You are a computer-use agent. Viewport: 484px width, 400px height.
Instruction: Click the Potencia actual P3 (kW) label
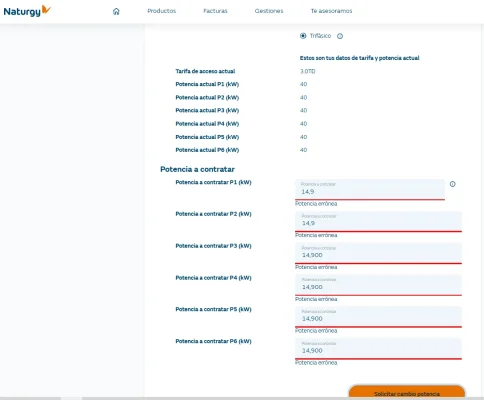pyautogui.click(x=207, y=110)
